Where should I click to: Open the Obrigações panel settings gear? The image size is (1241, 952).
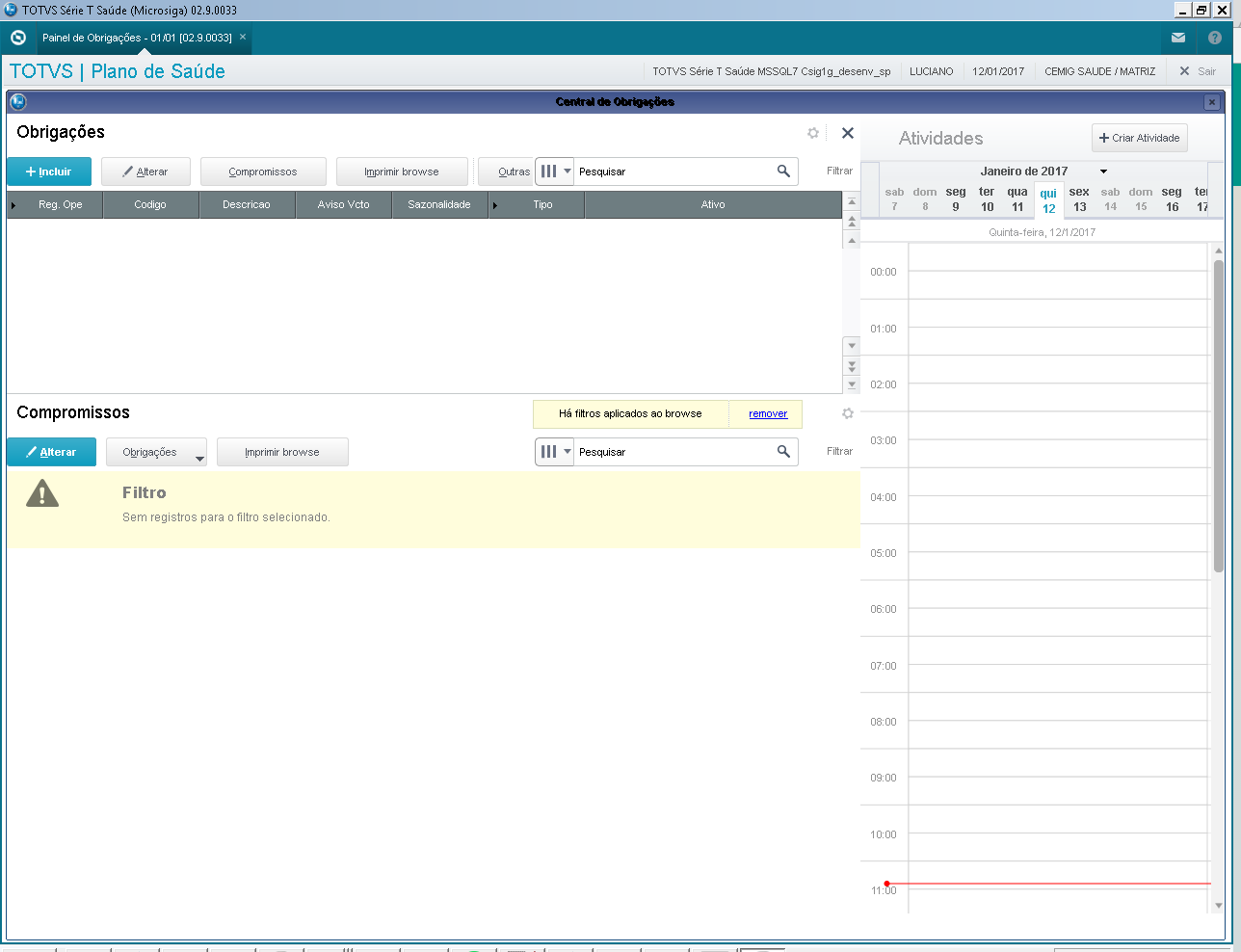813,133
